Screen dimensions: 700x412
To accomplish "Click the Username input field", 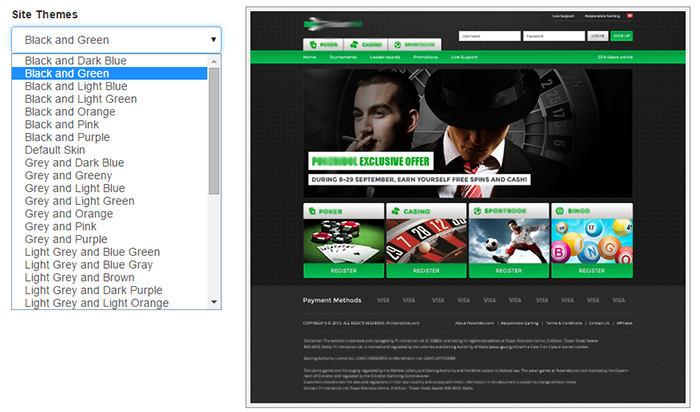I will 489,36.
